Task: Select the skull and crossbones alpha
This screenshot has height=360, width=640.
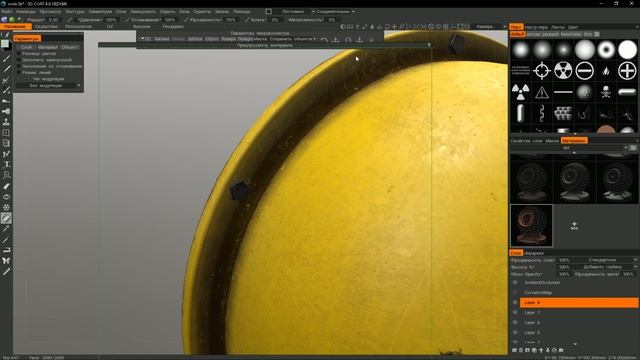Action: point(606,92)
